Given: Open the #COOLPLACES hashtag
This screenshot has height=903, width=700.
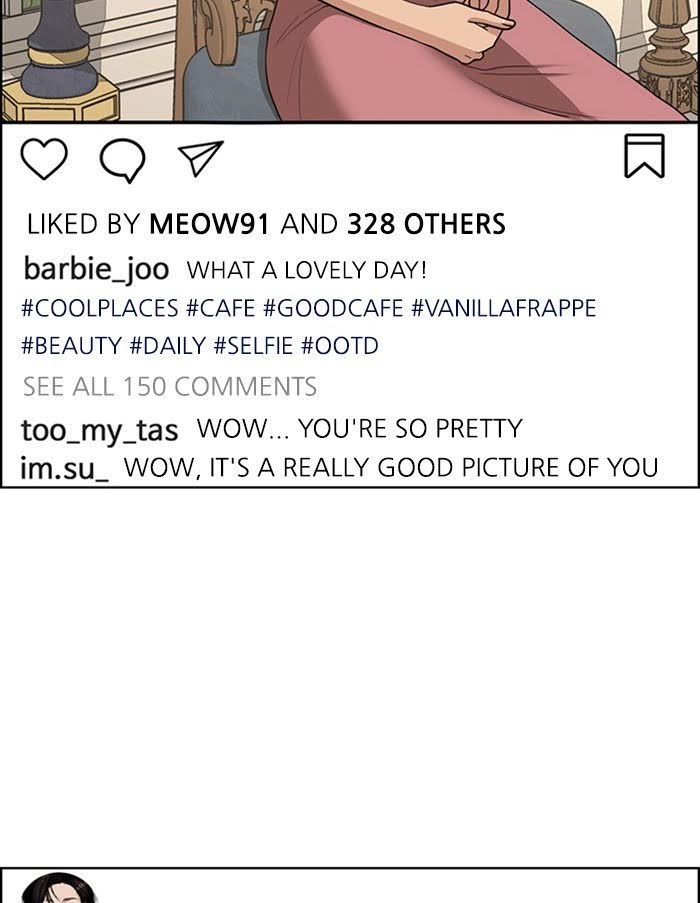Looking at the screenshot, I should point(99,308).
